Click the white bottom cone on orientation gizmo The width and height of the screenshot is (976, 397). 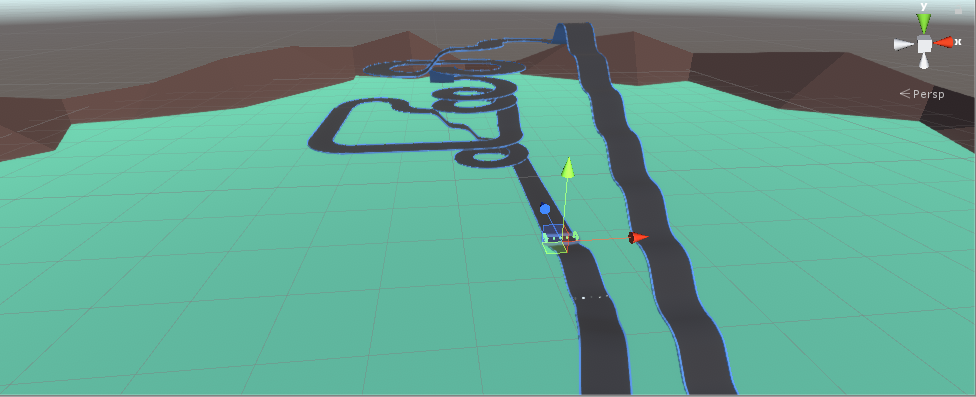[924, 61]
